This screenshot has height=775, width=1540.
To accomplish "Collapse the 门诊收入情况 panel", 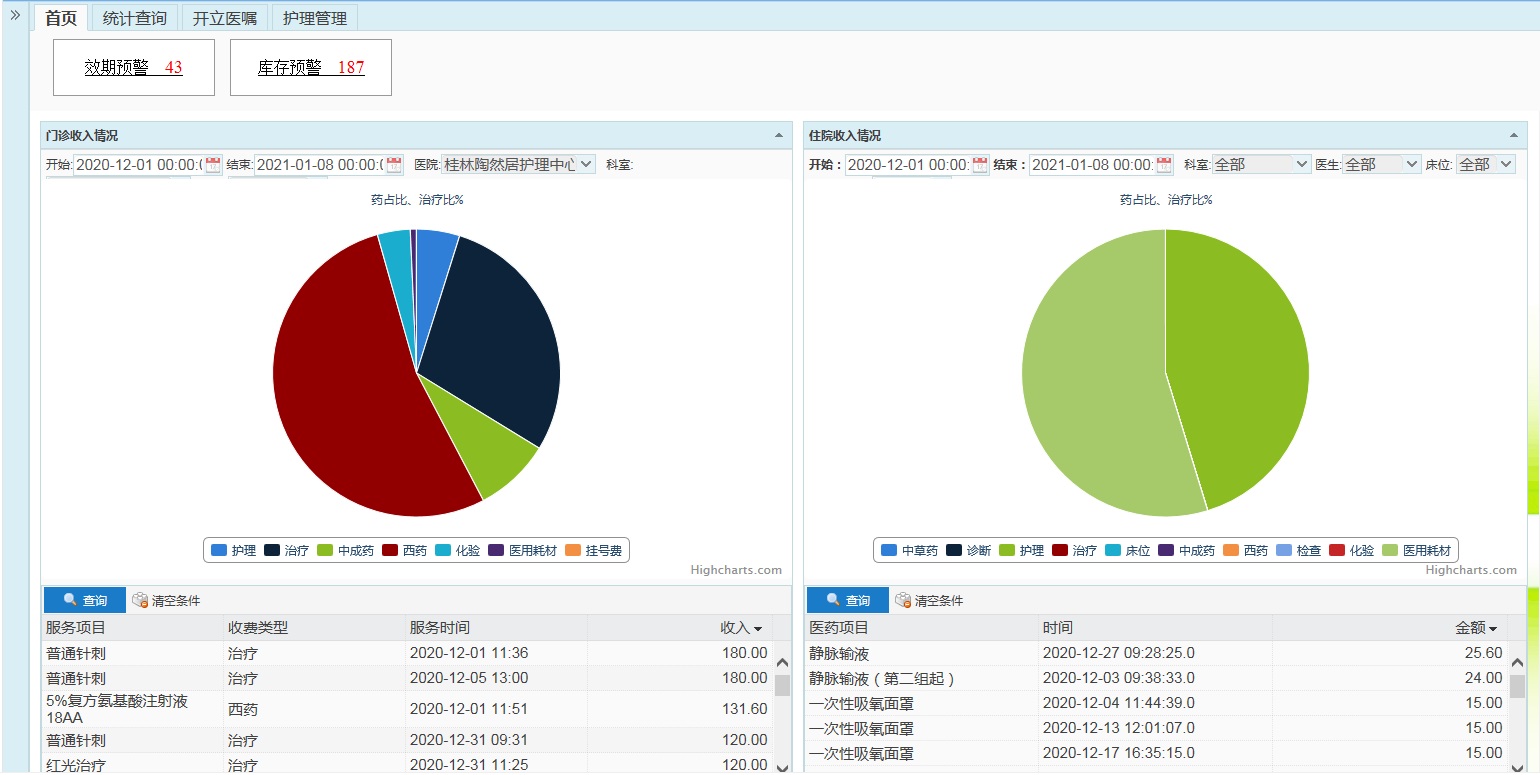I will pyautogui.click(x=779, y=135).
